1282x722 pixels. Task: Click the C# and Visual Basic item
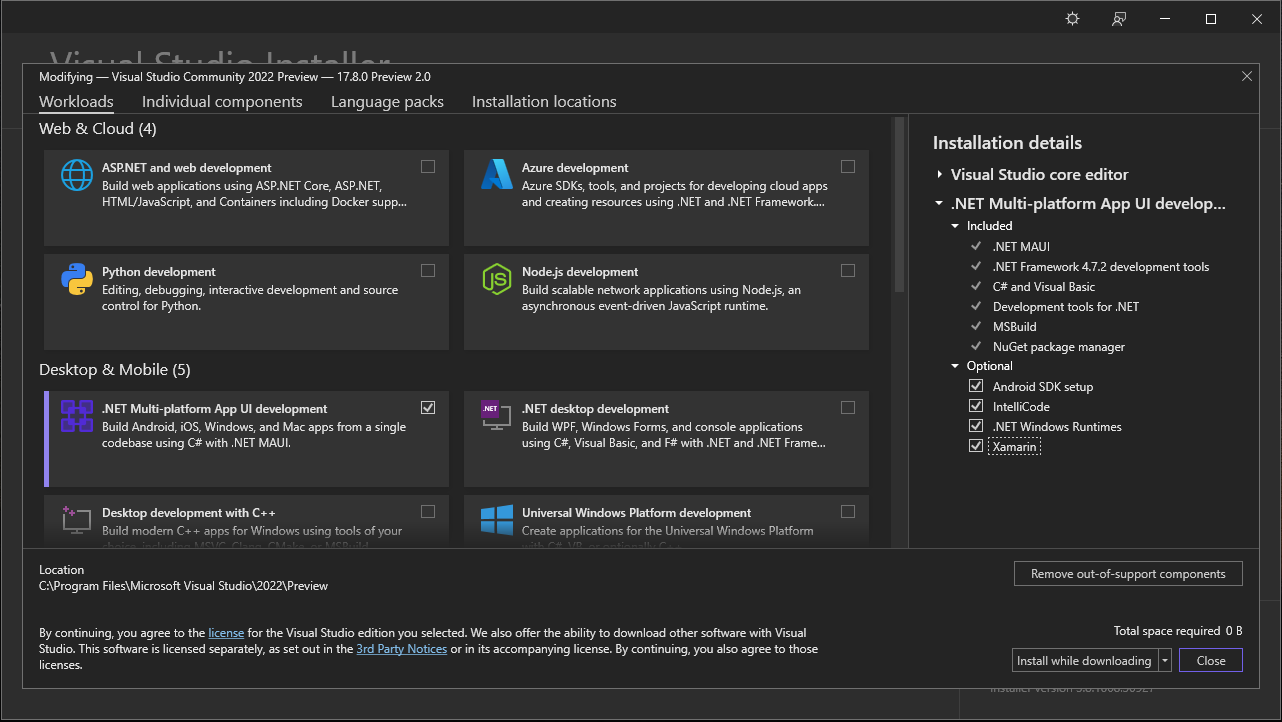tap(1044, 286)
